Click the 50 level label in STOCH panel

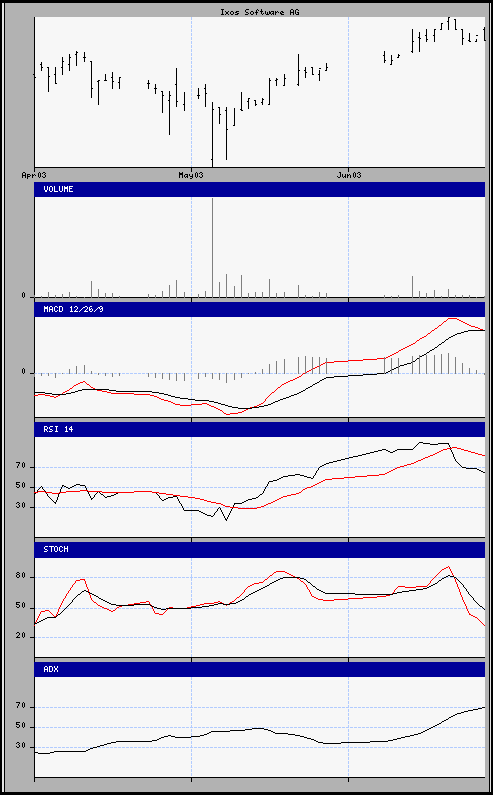pyautogui.click(x=21, y=606)
